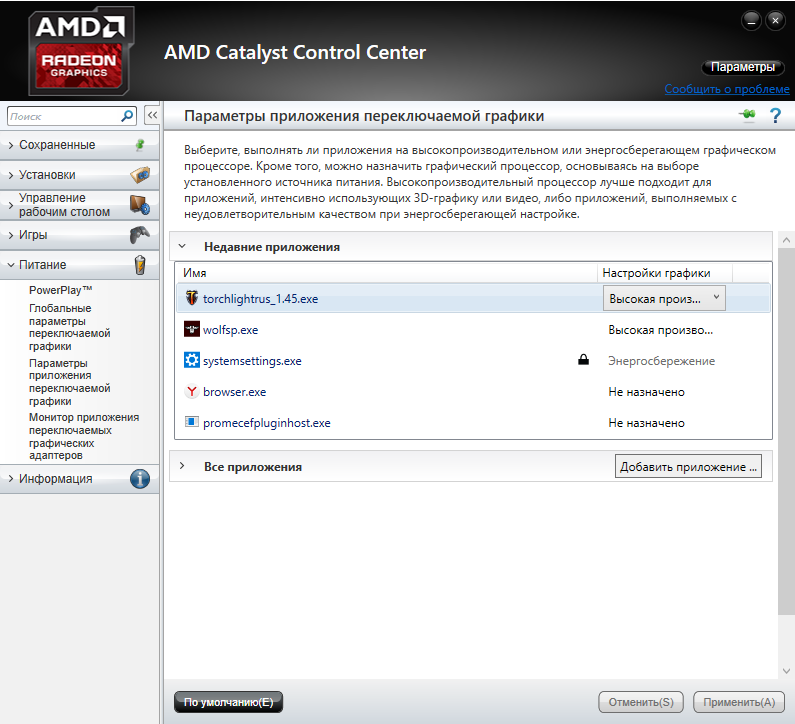Click the search magnifier icon
The width and height of the screenshot is (795, 724).
coord(127,116)
